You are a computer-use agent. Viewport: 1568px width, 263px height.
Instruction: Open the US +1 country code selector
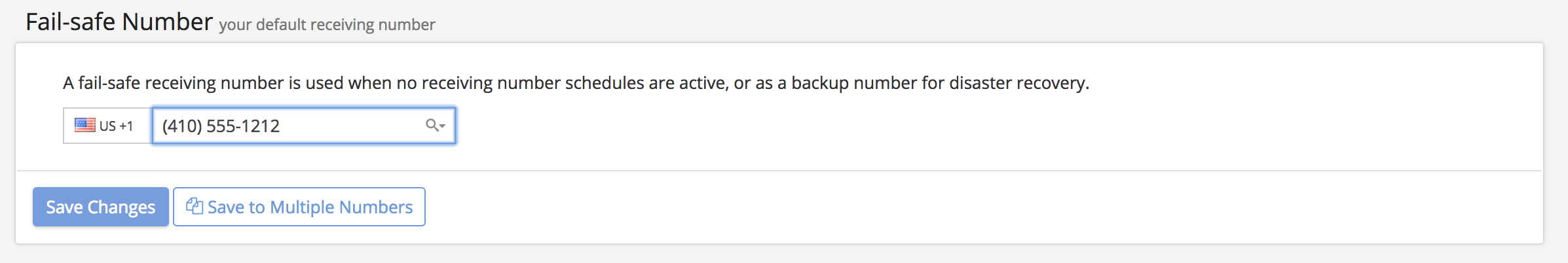coord(107,126)
